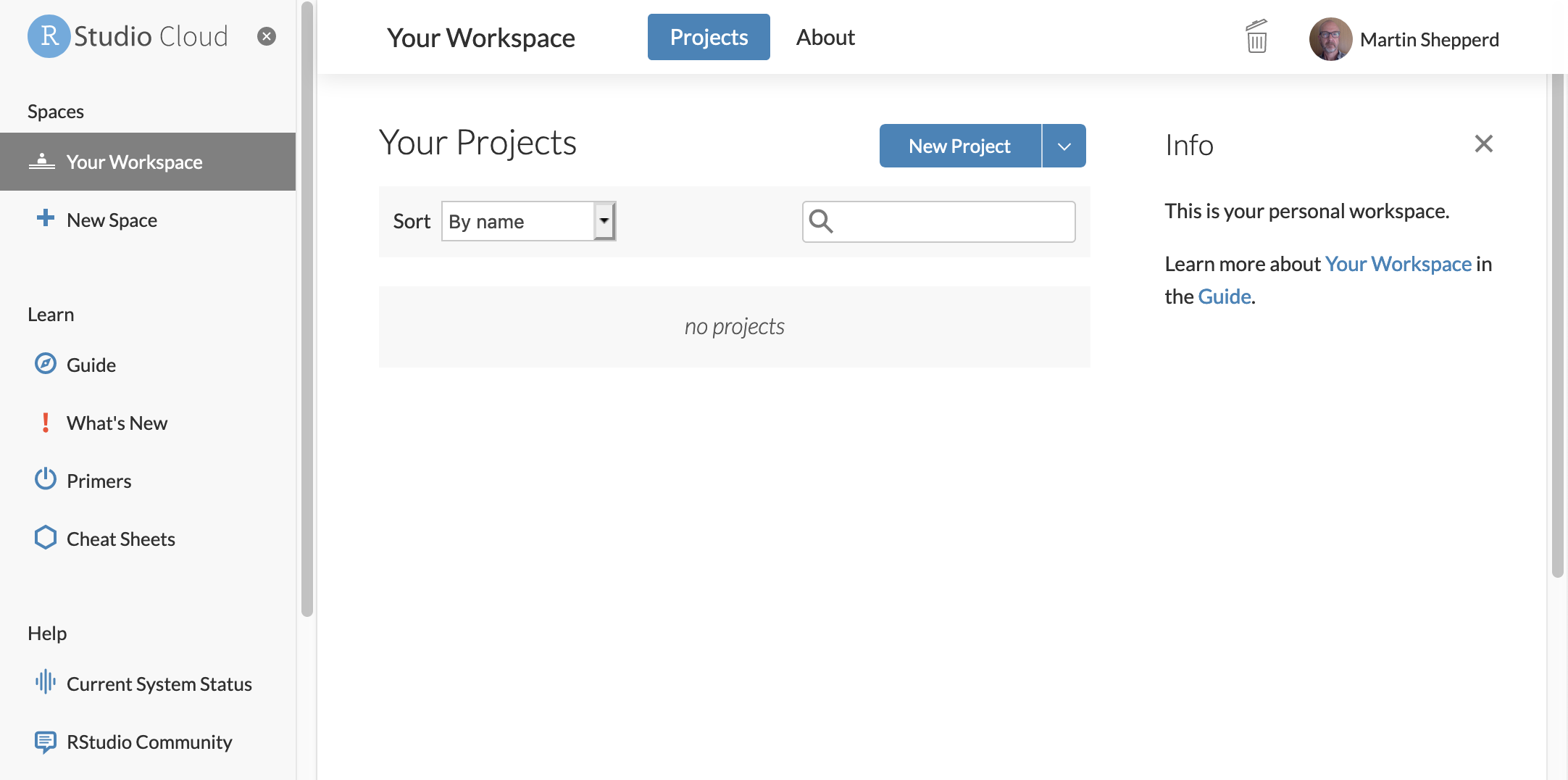Click the project search input field
The width and height of the screenshot is (1568, 780).
pyautogui.click(x=953, y=222)
